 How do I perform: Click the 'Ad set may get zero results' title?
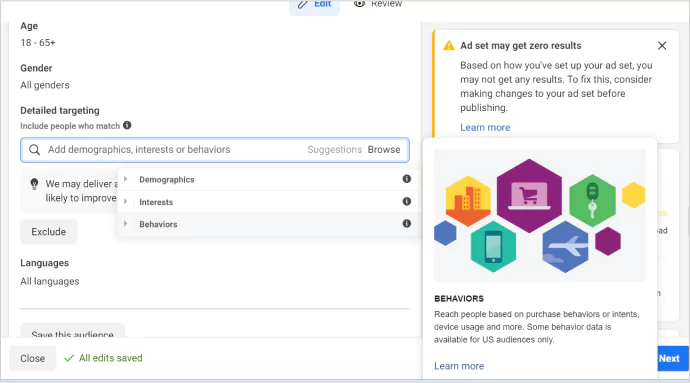click(x=521, y=45)
